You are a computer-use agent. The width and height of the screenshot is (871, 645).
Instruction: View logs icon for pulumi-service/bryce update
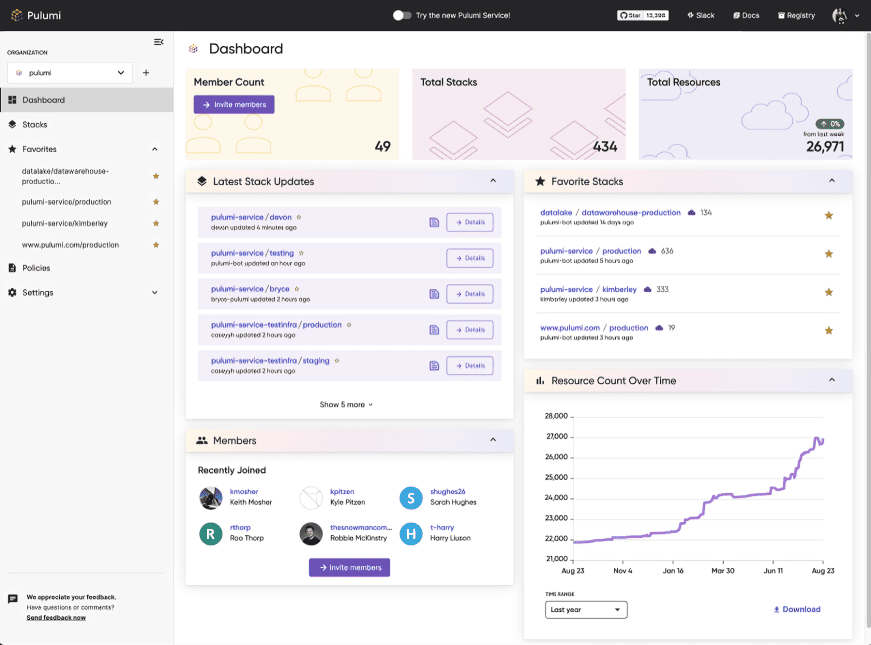click(x=434, y=293)
